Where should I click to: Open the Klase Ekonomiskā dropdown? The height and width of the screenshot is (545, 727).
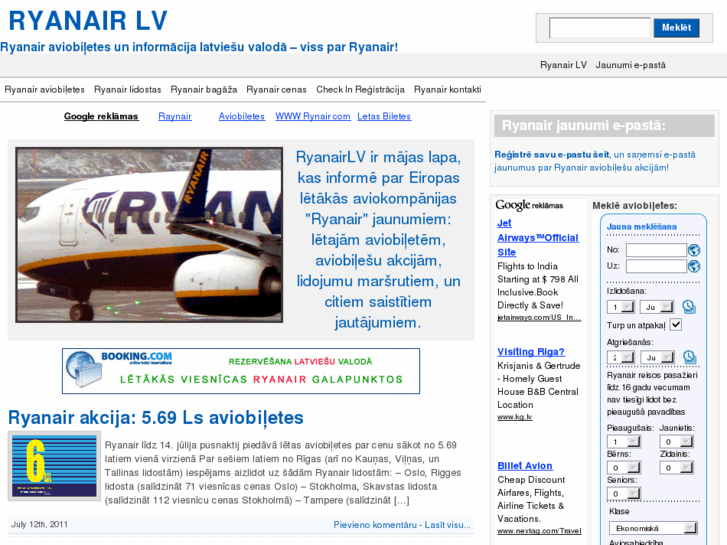pyautogui.click(x=653, y=528)
